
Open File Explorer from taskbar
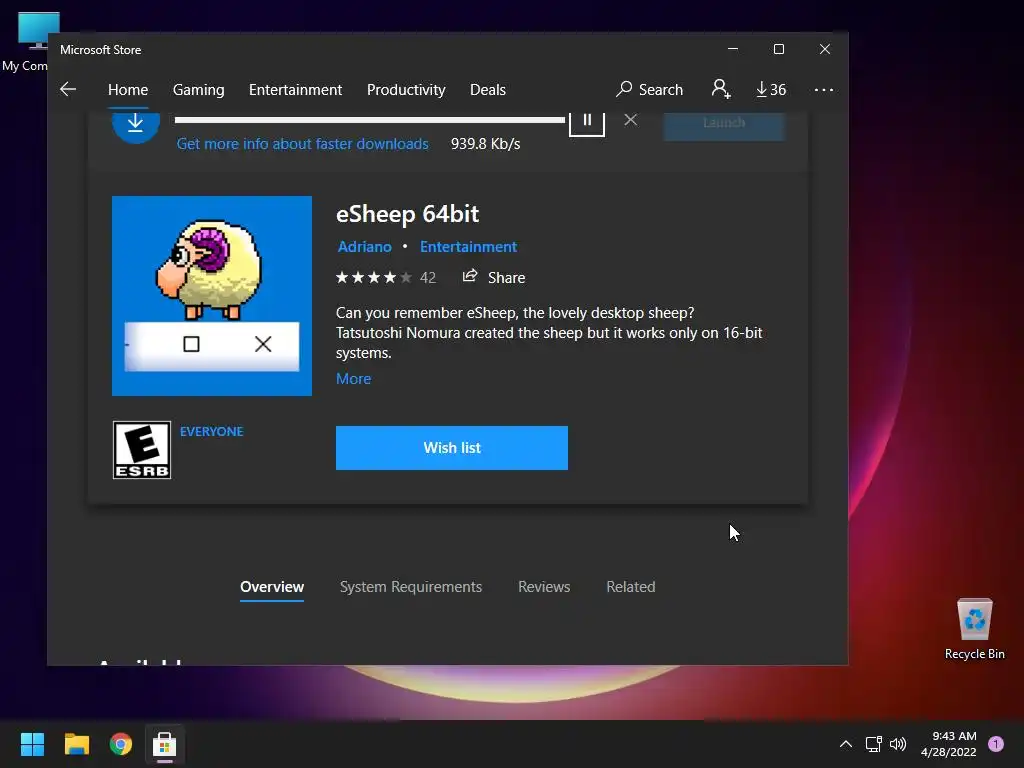coord(76,744)
